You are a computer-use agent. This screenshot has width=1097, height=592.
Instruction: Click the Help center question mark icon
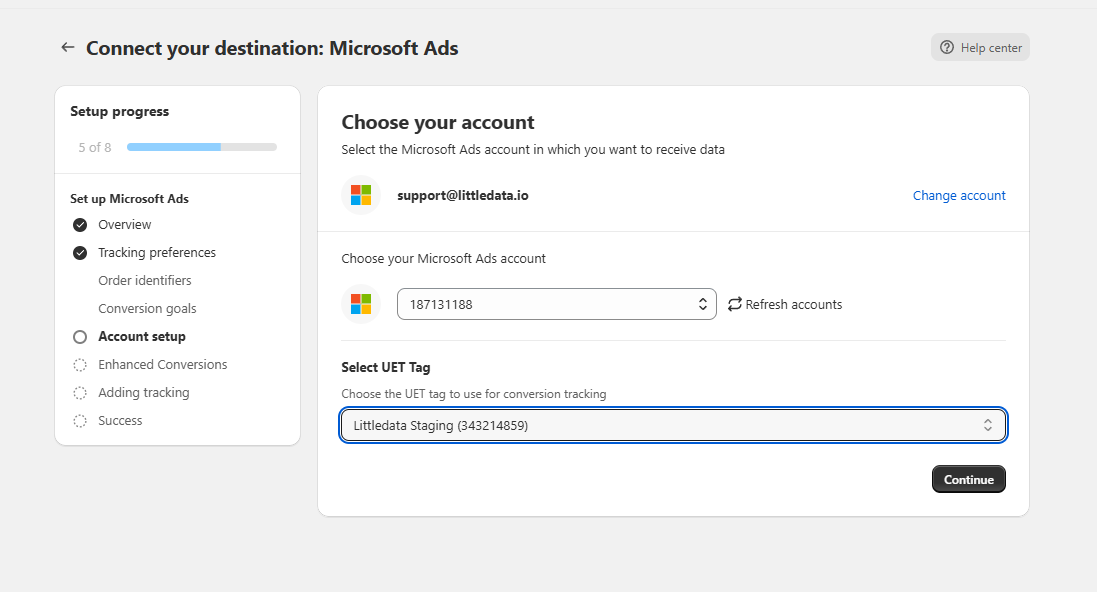pyautogui.click(x=946, y=48)
